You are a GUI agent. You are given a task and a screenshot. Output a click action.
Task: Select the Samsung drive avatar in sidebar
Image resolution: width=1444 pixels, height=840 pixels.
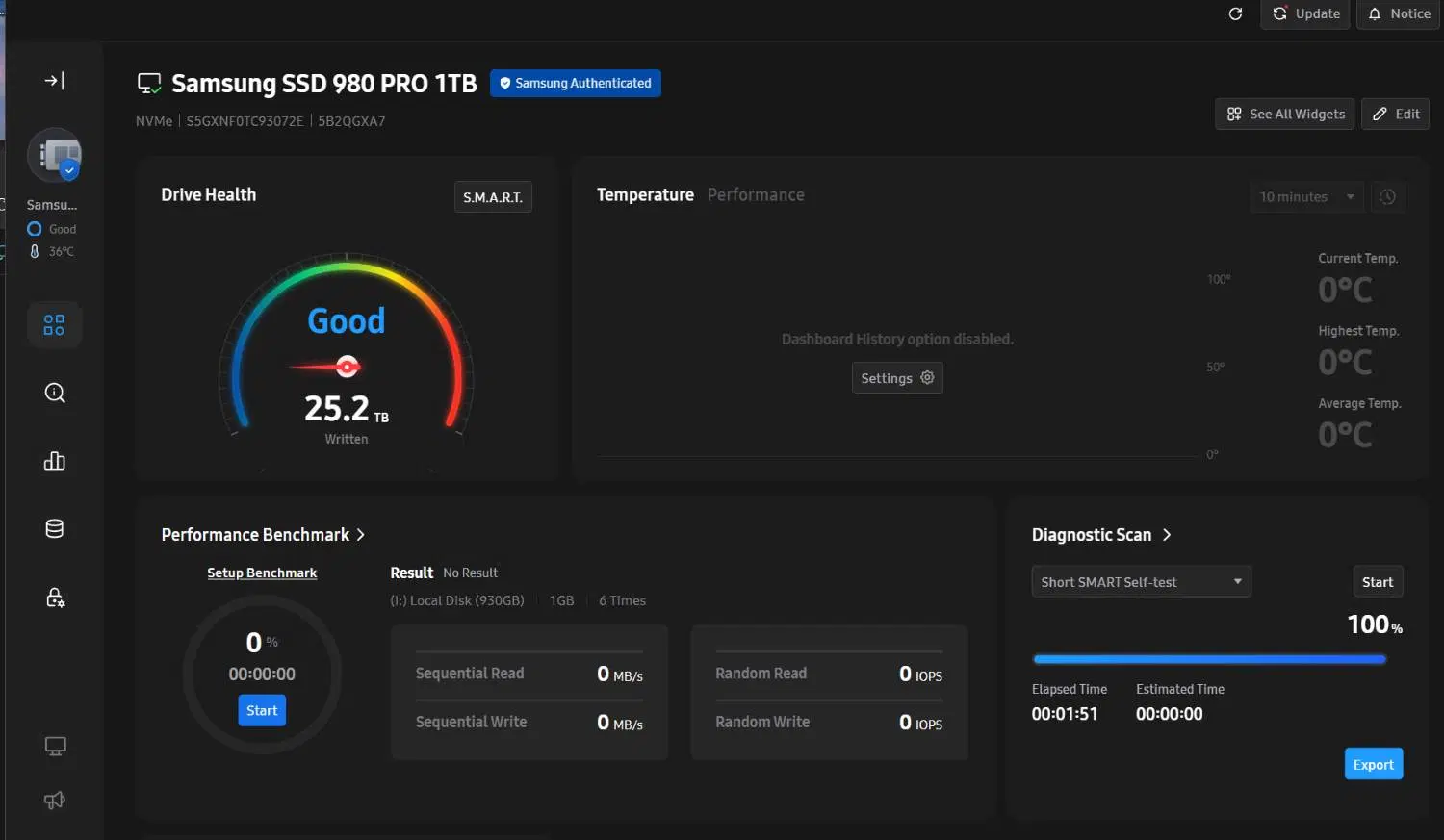coord(55,156)
